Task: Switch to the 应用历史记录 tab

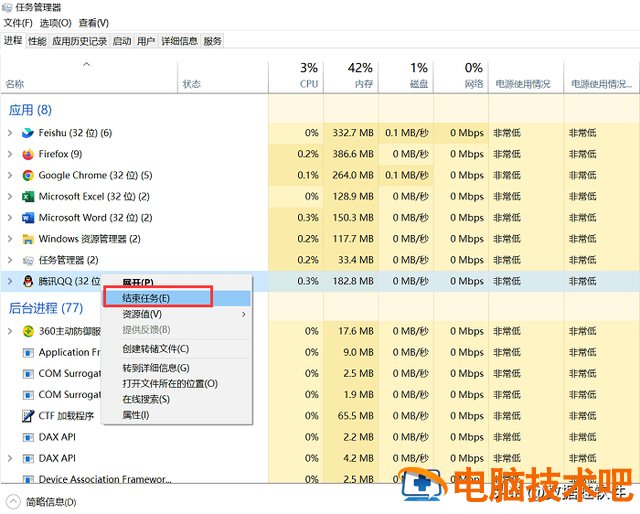Action: (80, 41)
